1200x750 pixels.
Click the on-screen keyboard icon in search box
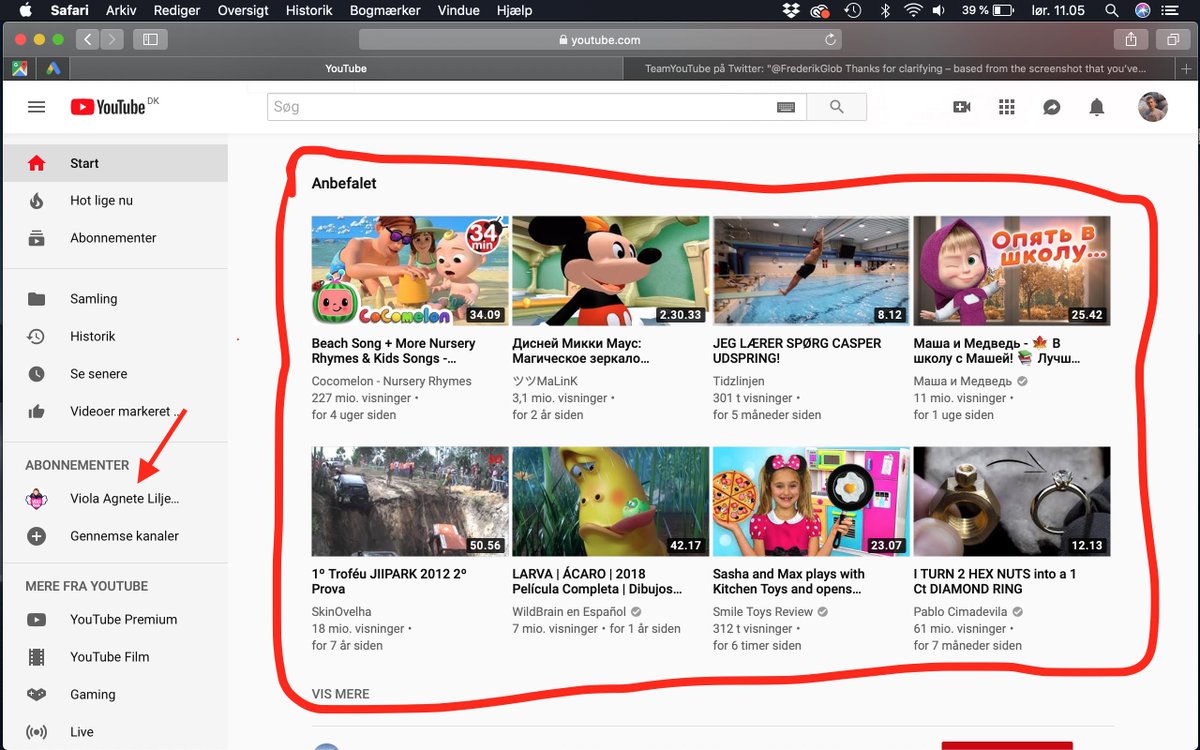pyautogui.click(x=786, y=107)
